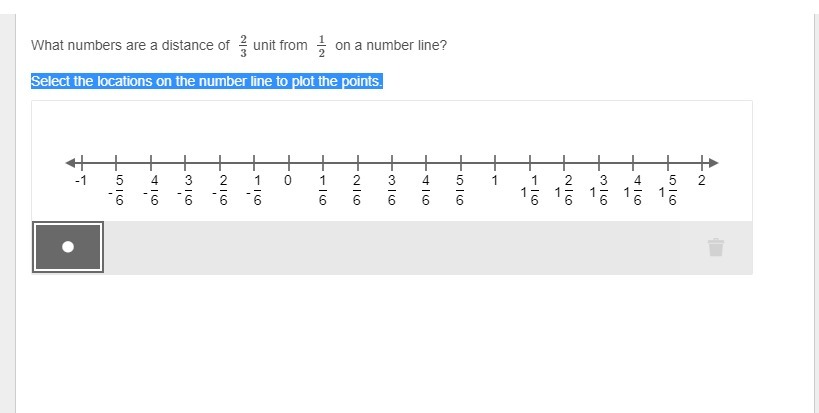Click the trash delete icon
The height and width of the screenshot is (413, 819).
click(716, 247)
